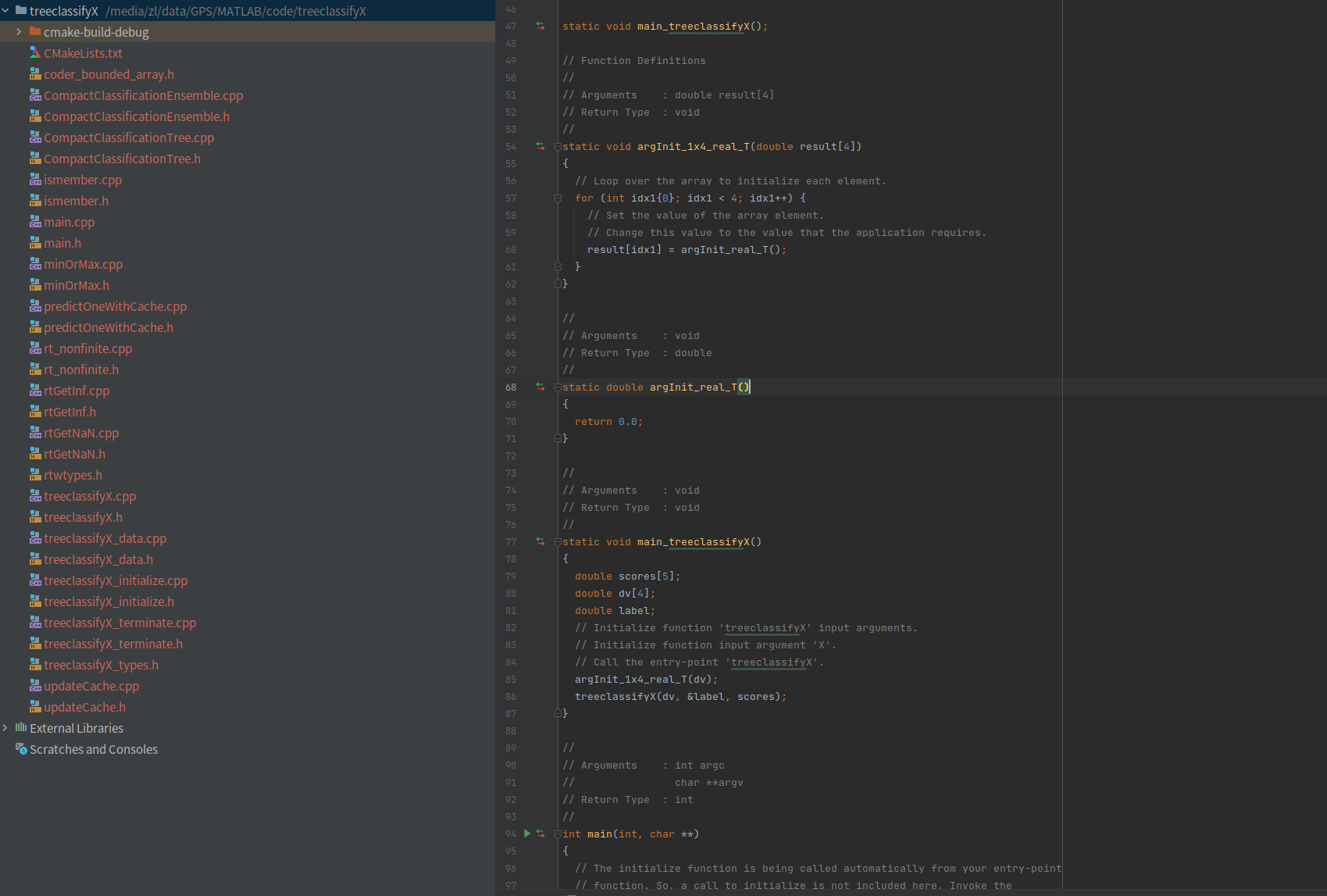
Task: Open treeclassifyX_types.h file
Action: [101, 665]
